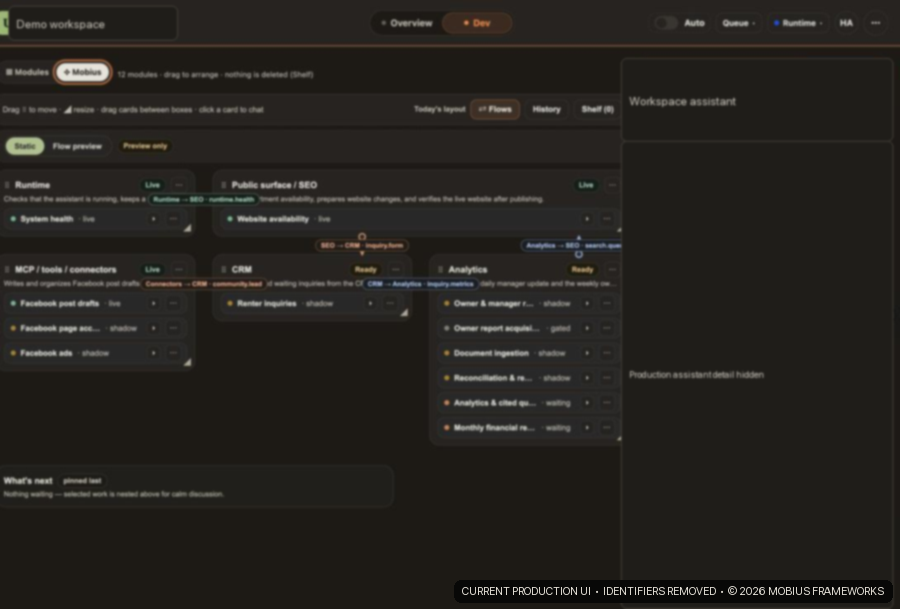Run the Reconciliation card
The width and height of the screenshot is (900, 609).
pos(587,378)
